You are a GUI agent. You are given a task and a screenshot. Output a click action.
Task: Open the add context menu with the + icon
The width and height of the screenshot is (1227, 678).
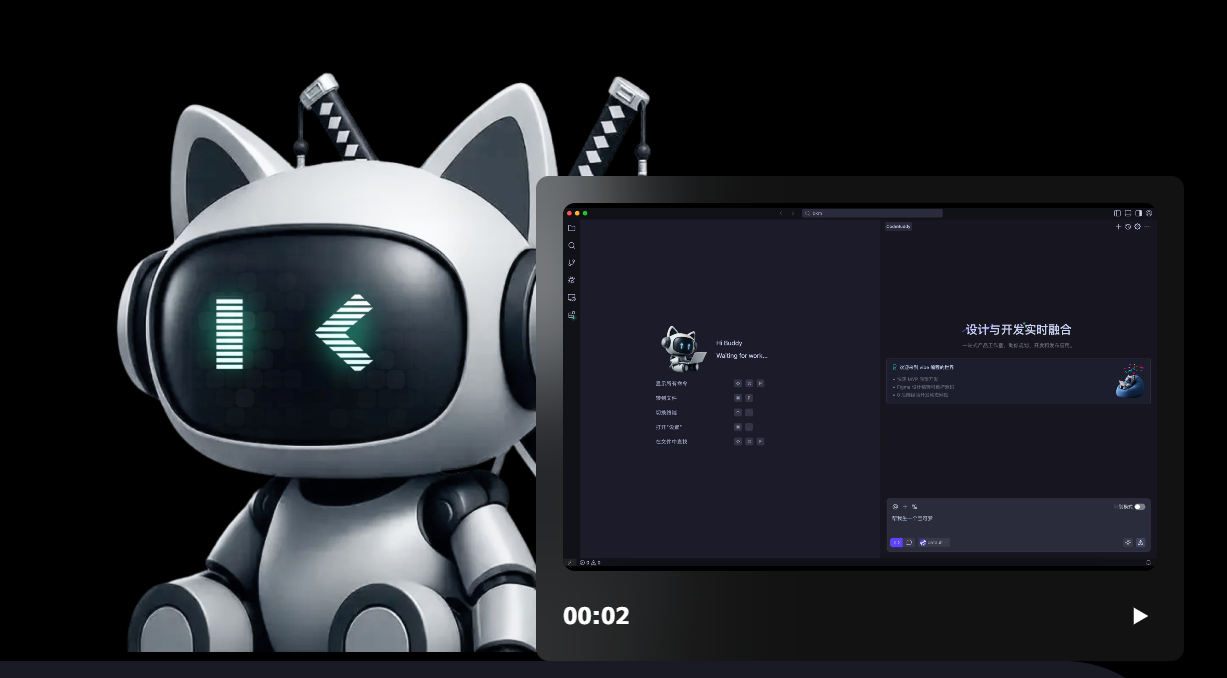(x=904, y=506)
